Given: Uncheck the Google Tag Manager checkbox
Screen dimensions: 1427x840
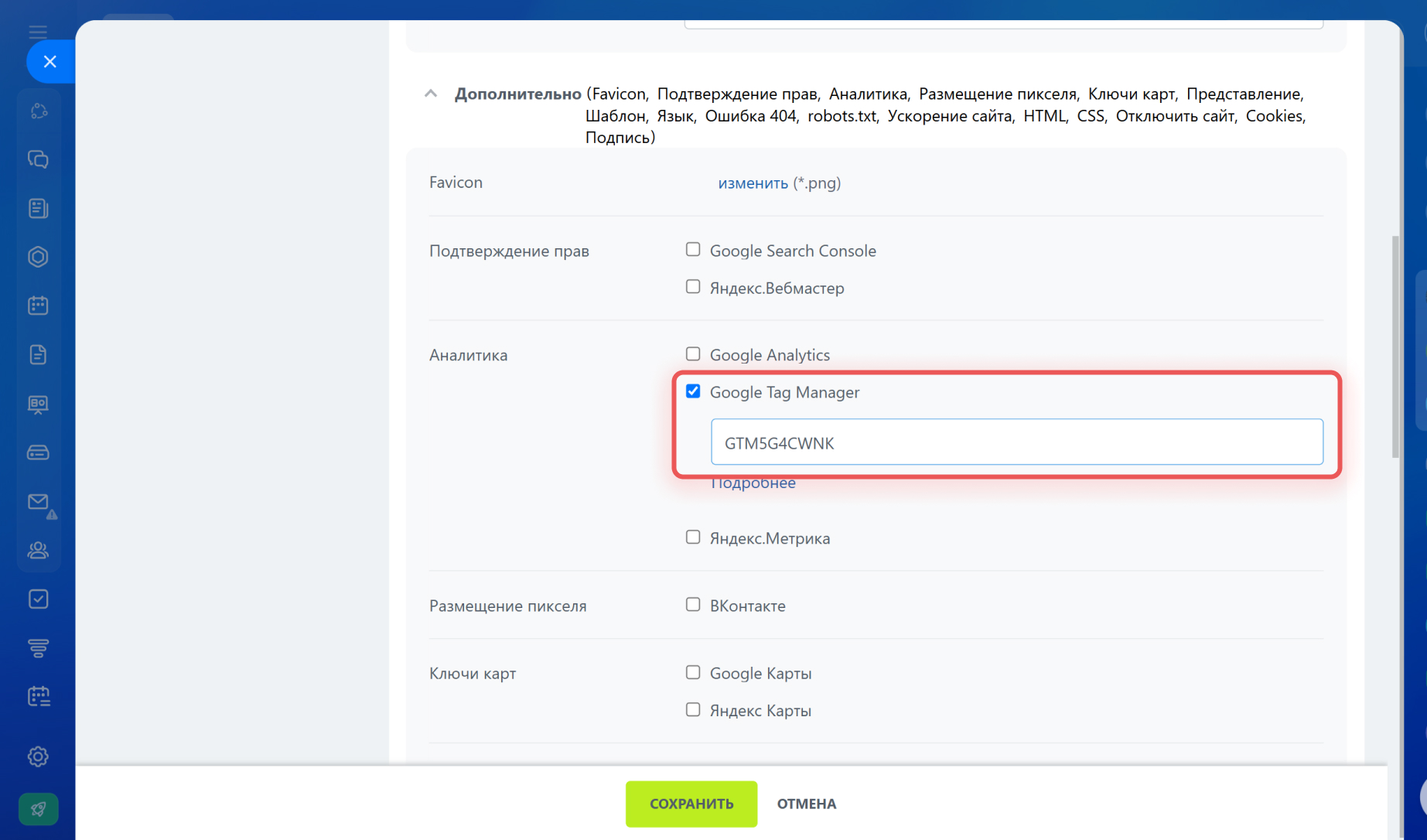Looking at the screenshot, I should pos(693,391).
